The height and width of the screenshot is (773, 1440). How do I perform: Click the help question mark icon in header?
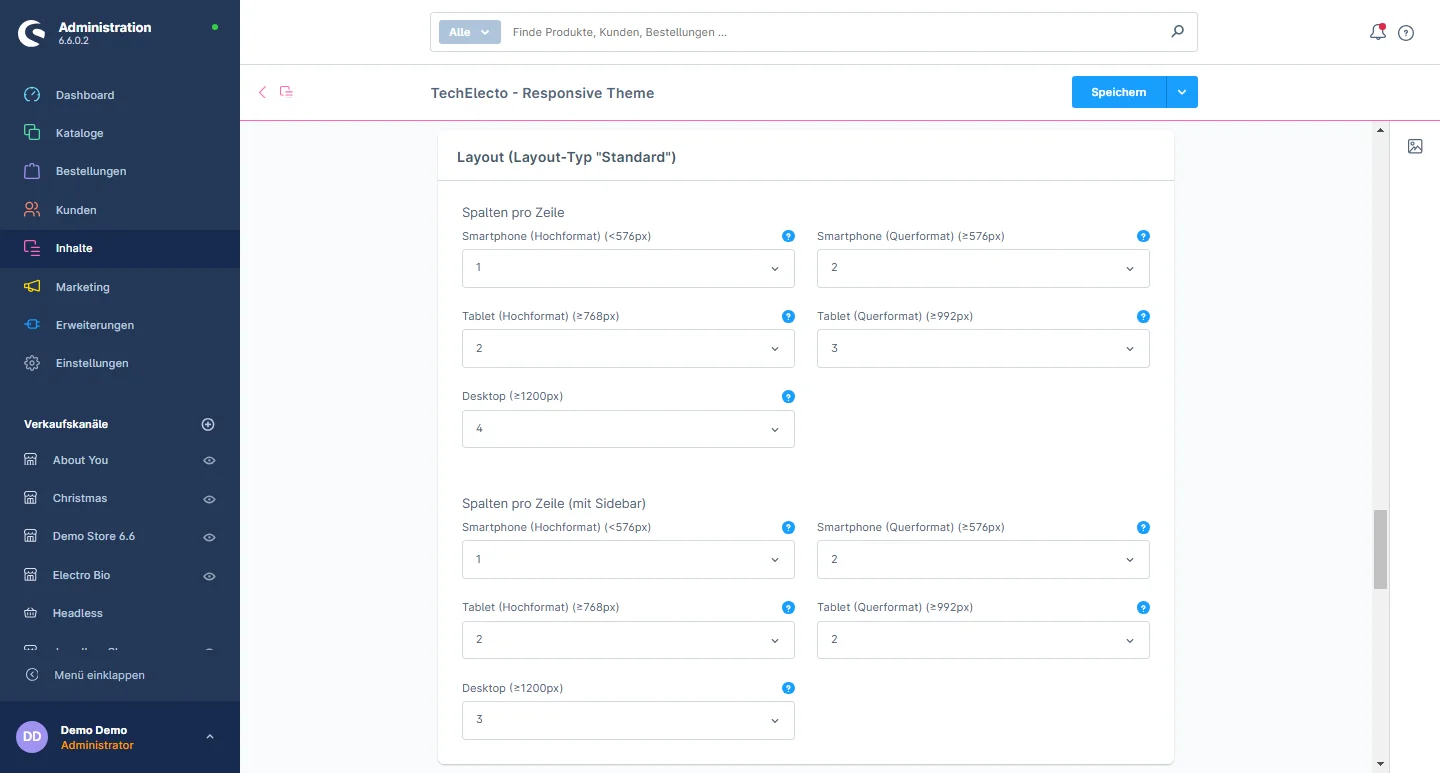(1406, 33)
